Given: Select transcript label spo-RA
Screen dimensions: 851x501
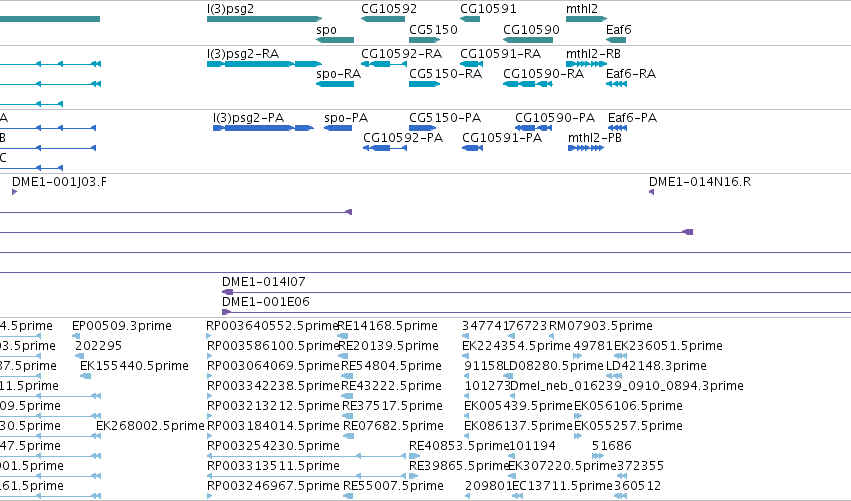Looking at the screenshot, I should pyautogui.click(x=339, y=74).
